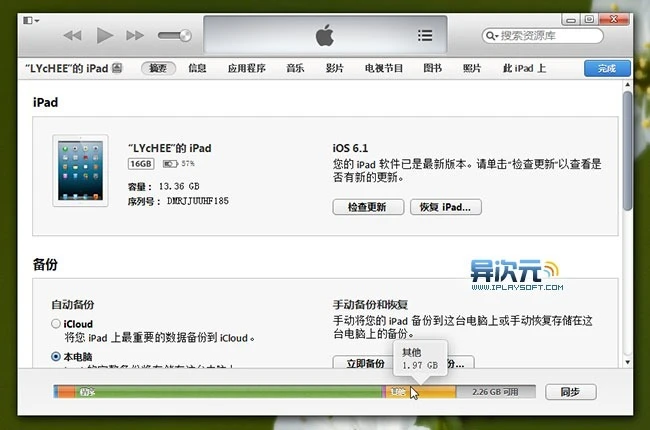Open the 照片 tab
This screenshot has height=430, width=650.
pyautogui.click(x=472, y=68)
